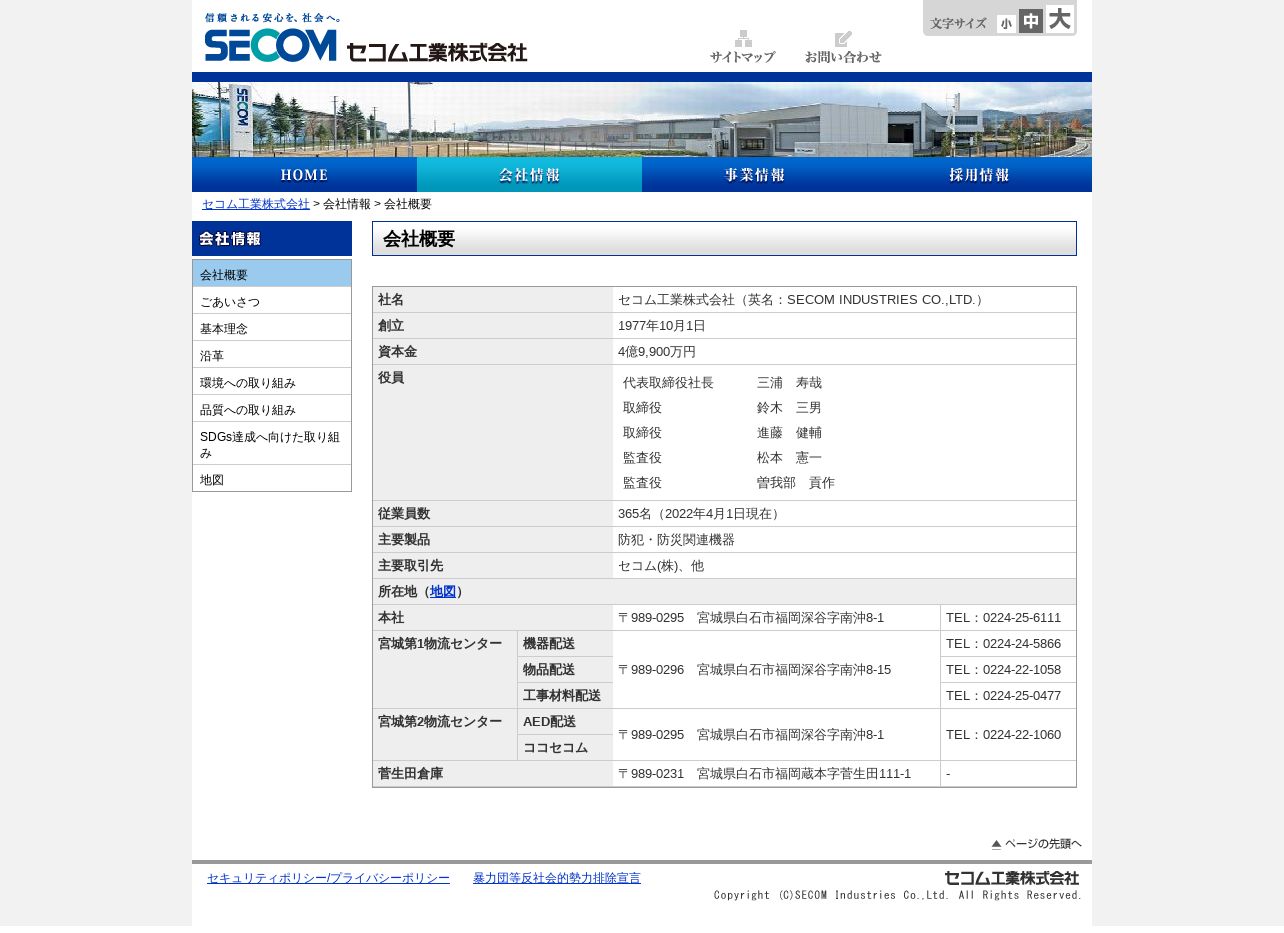1284x933 pixels.
Task: Set text size to 中 (medium)
Action: (x=1031, y=21)
